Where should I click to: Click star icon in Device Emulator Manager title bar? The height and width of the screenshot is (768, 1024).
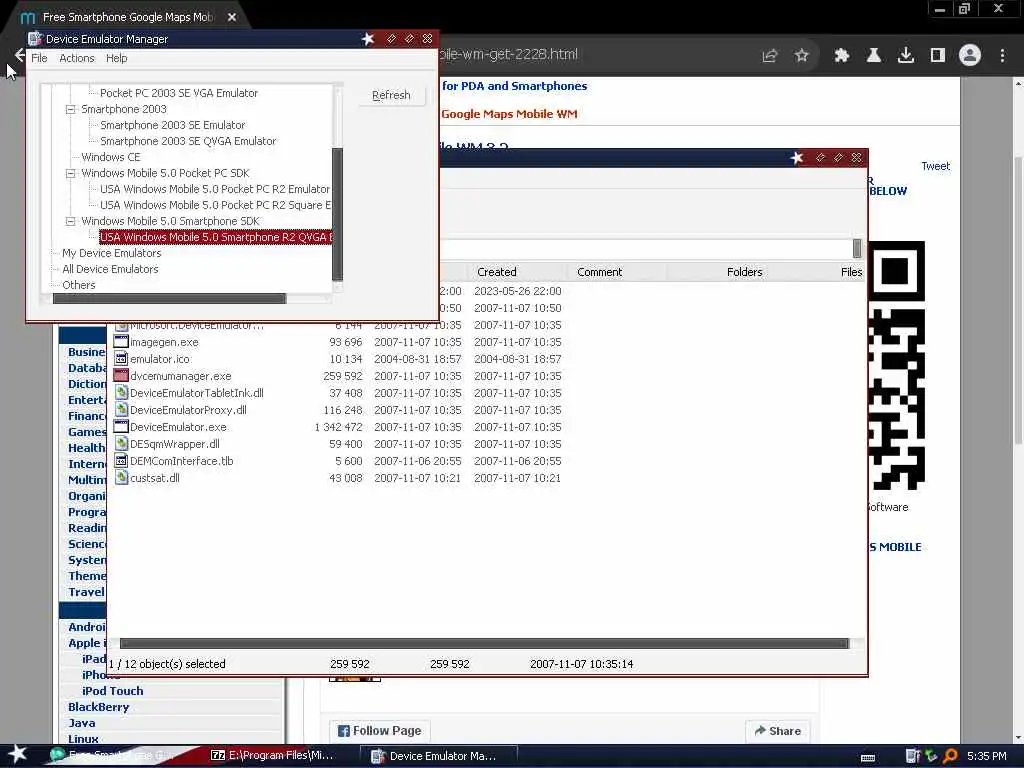pyautogui.click(x=368, y=39)
